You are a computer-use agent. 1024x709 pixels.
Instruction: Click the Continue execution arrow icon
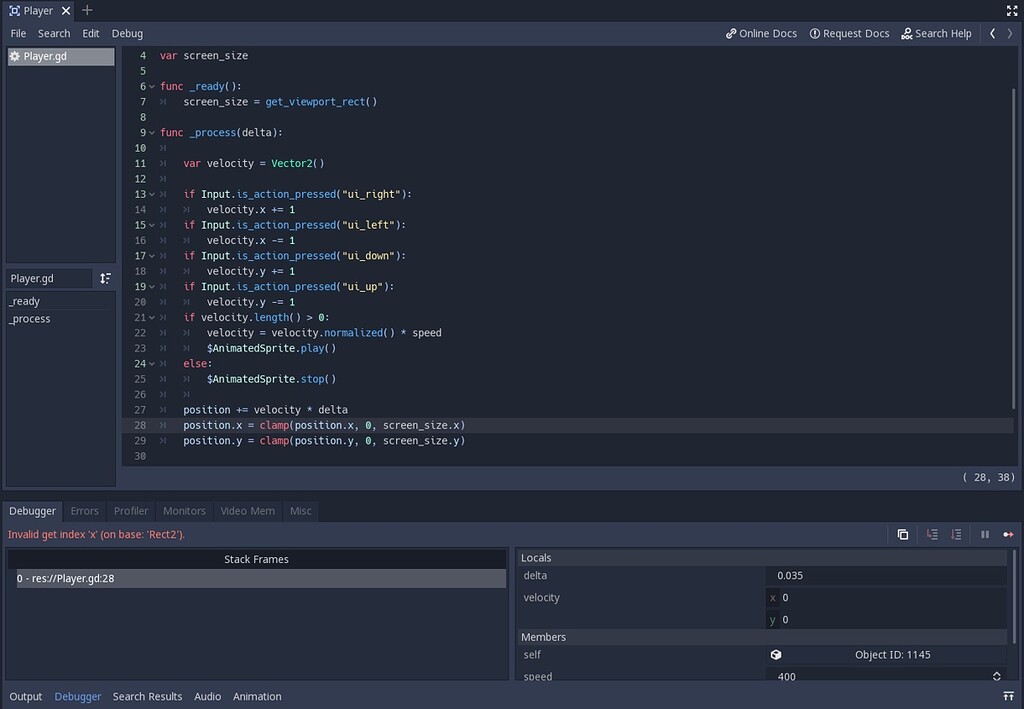point(1008,535)
